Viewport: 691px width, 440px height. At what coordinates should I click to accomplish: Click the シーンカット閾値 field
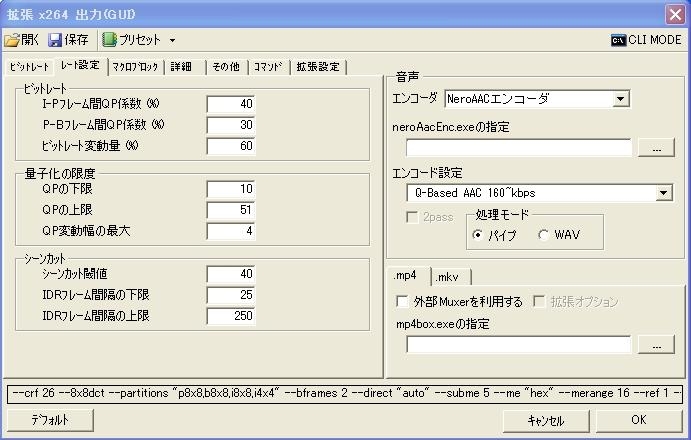pyautogui.click(x=231, y=274)
